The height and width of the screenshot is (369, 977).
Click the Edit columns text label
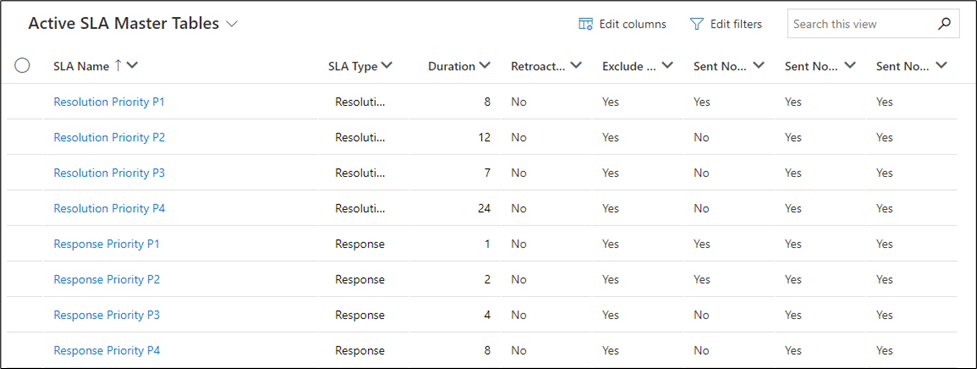(632, 24)
